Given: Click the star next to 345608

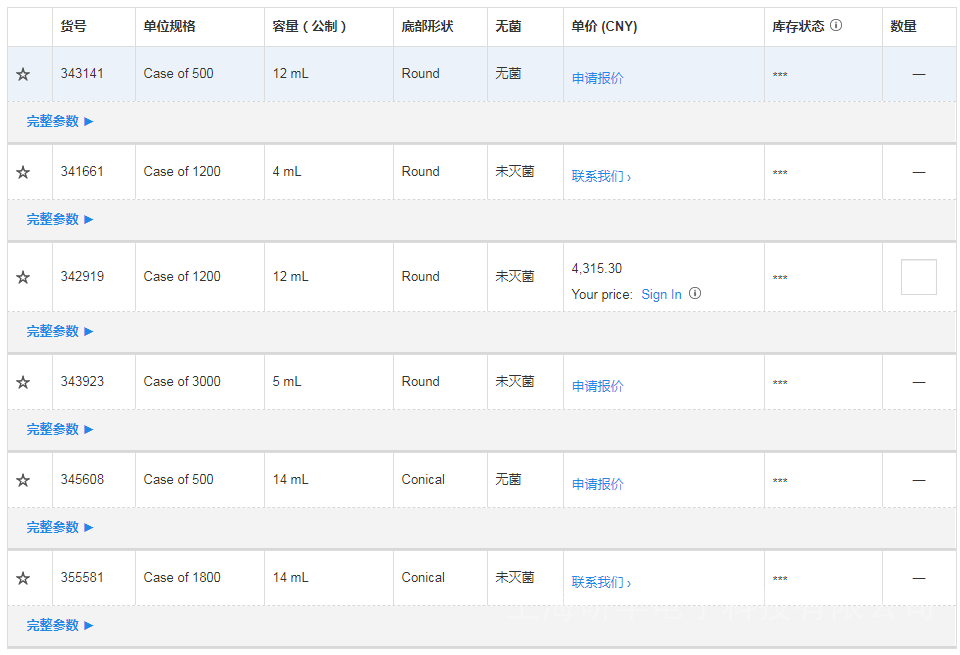Looking at the screenshot, I should click(23, 480).
